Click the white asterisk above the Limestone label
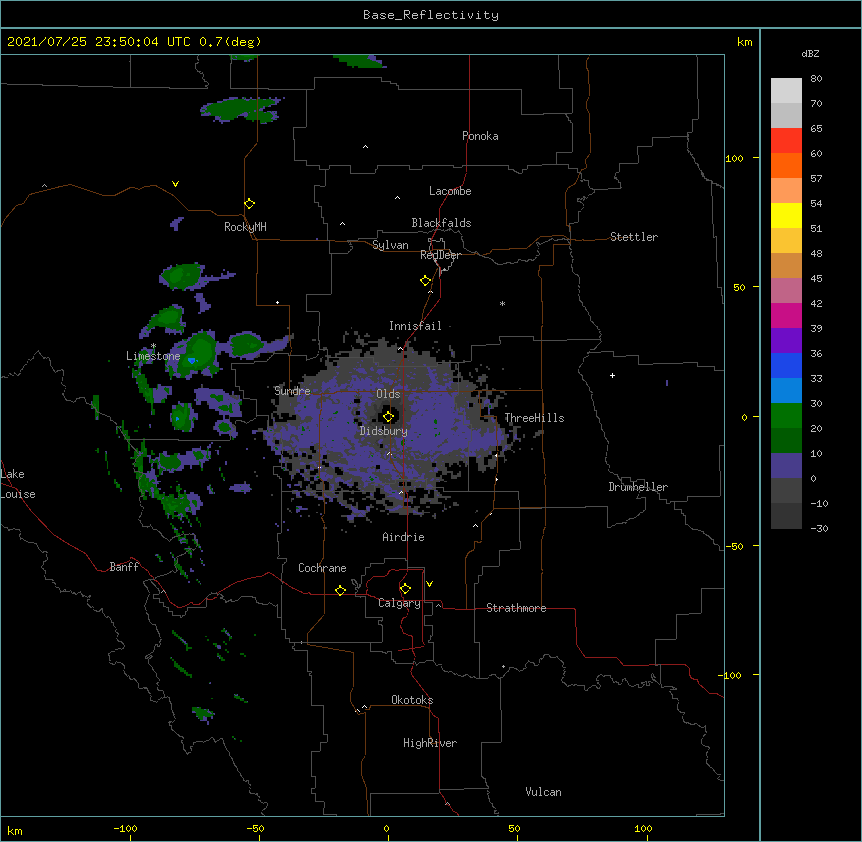This screenshot has width=862, height=842. pyautogui.click(x=153, y=346)
